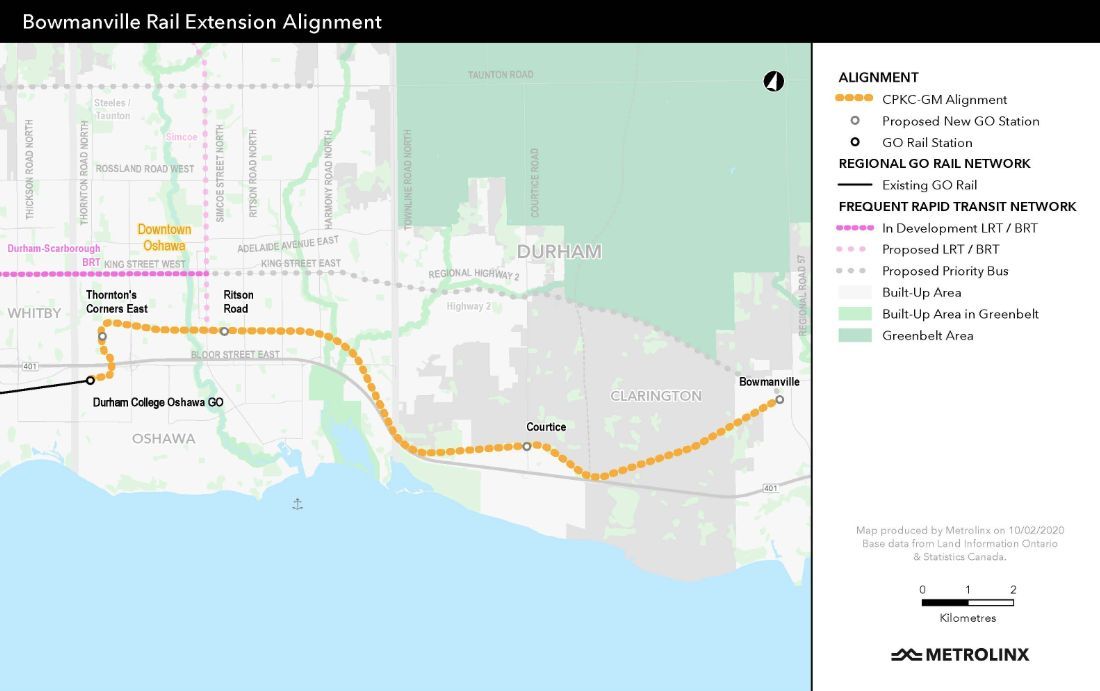Click Proposed New GO Station legend symbol

855,121
